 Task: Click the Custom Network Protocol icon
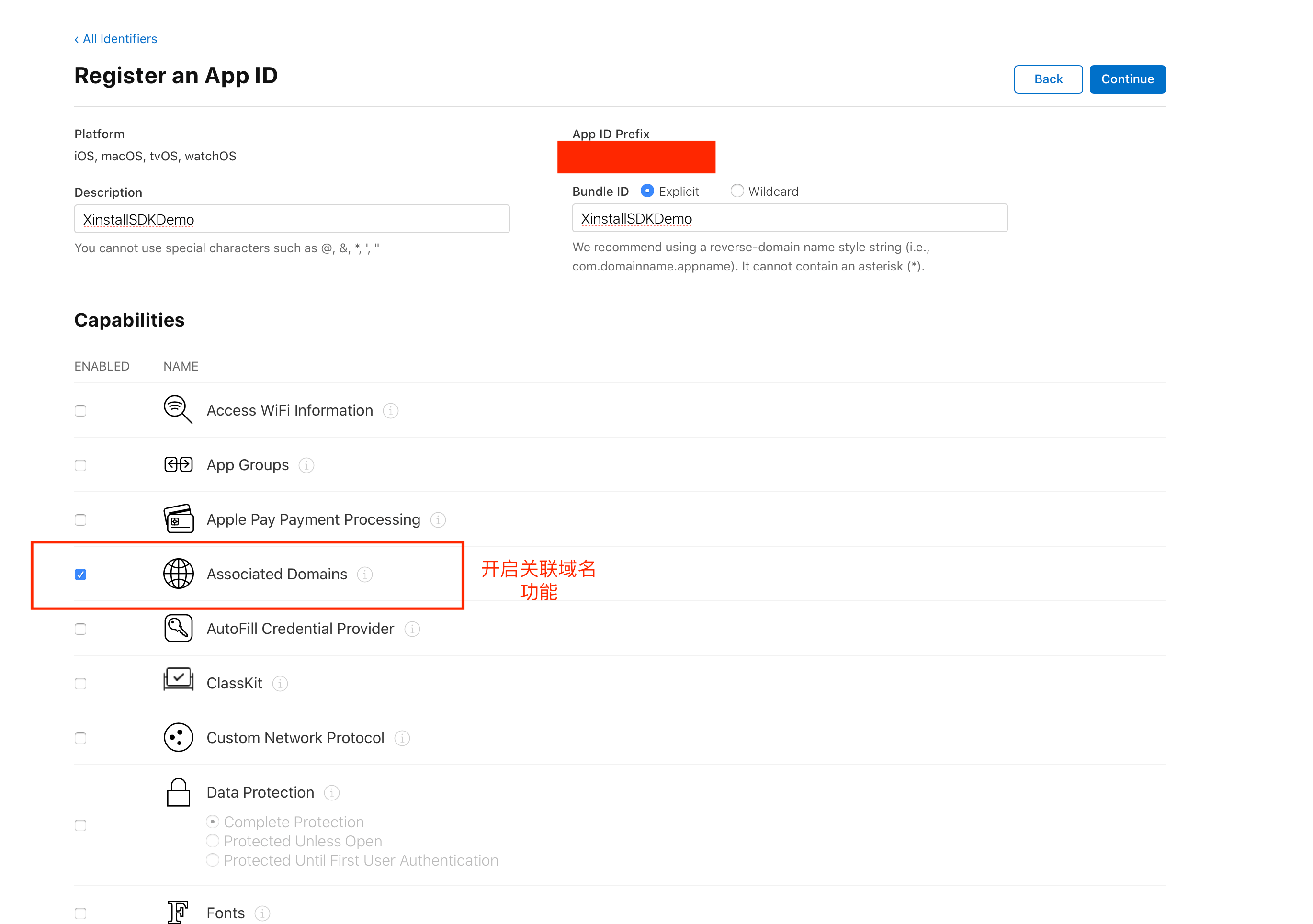pos(178,738)
